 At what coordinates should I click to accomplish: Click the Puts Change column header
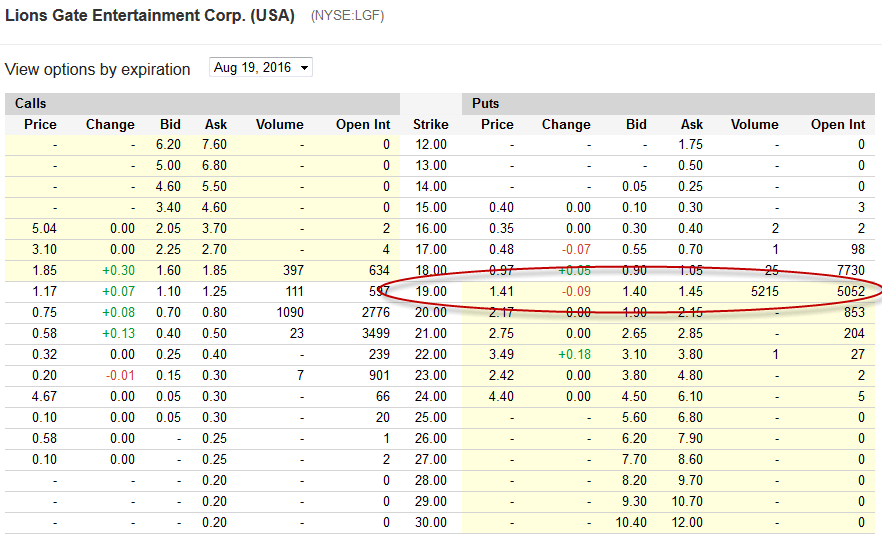pyautogui.click(x=566, y=124)
